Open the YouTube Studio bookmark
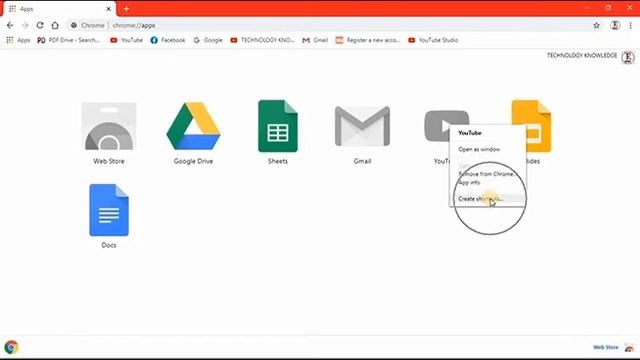This screenshot has width=640, height=360. (433, 40)
